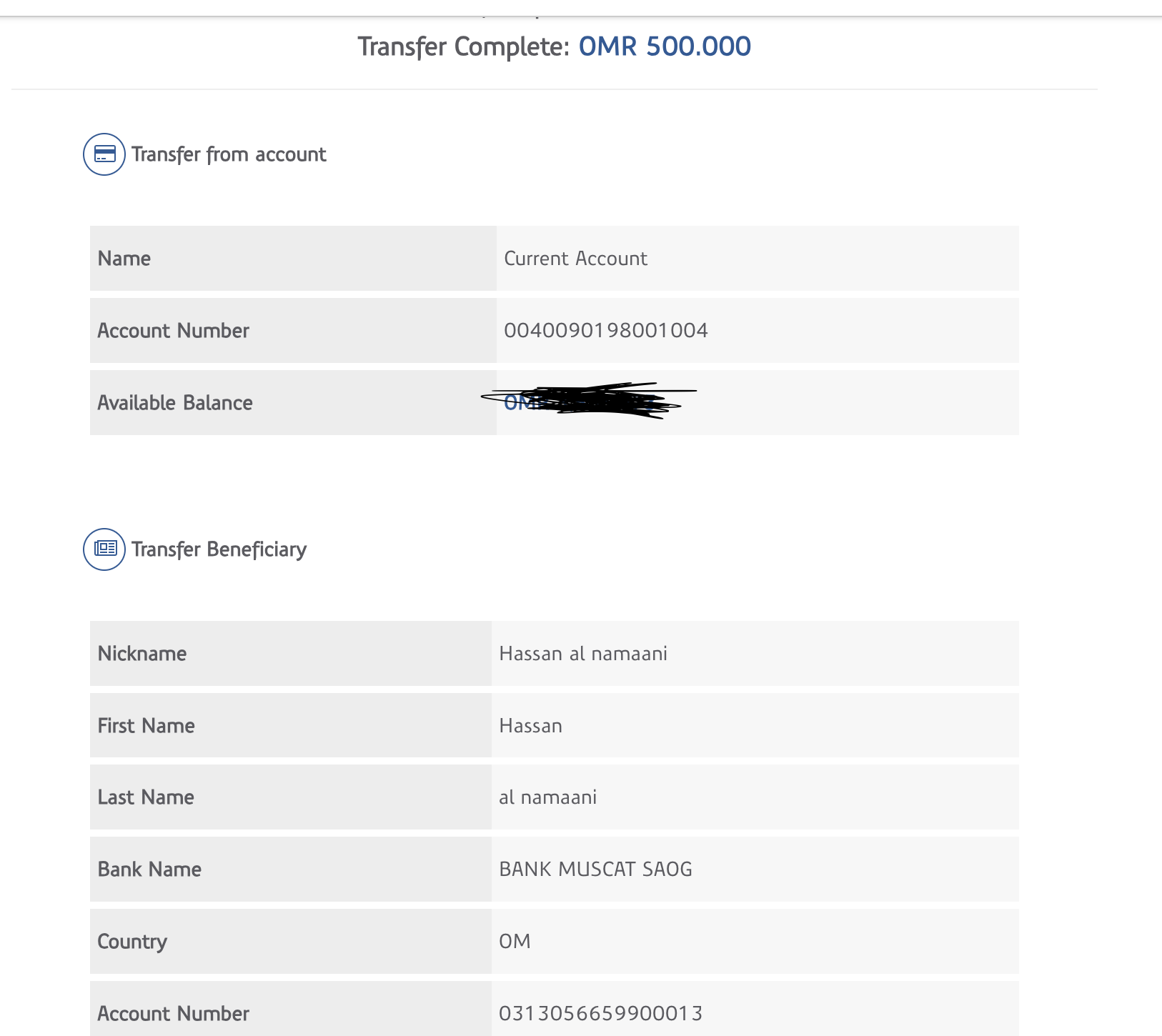
Task: Click the Last Name row label
Action: pyautogui.click(x=146, y=797)
